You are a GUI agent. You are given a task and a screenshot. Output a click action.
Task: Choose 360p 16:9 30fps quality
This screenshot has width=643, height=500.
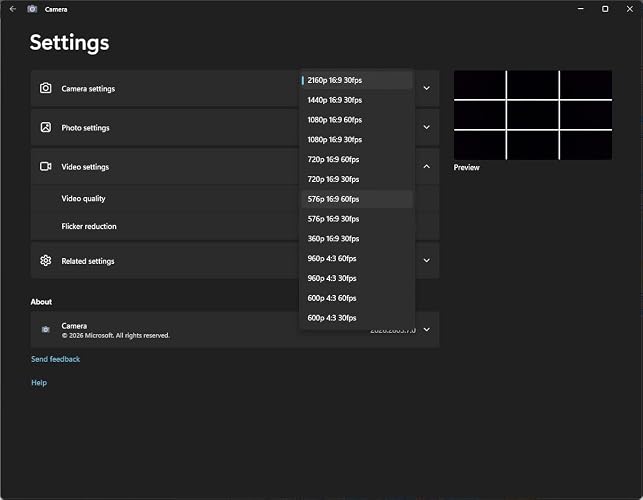(x=356, y=239)
